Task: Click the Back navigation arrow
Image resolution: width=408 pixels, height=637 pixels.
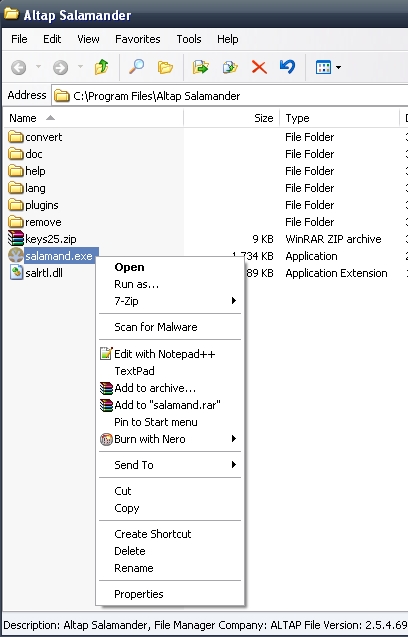Action: (x=18, y=67)
